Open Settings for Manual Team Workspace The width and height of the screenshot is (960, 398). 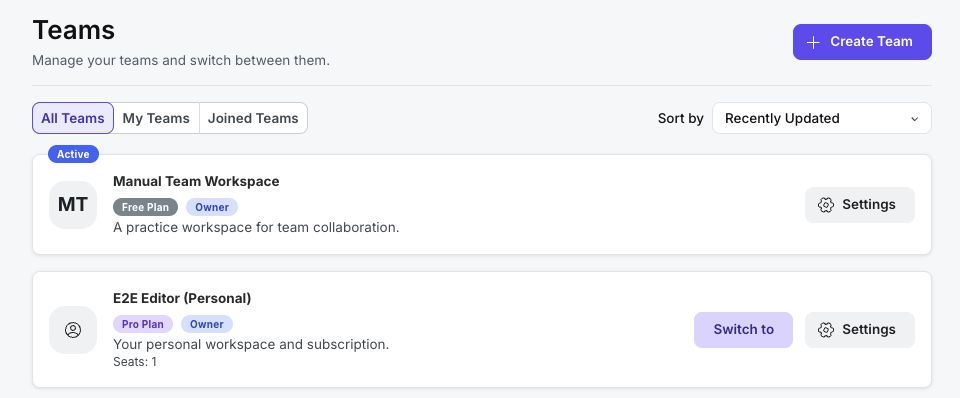860,205
